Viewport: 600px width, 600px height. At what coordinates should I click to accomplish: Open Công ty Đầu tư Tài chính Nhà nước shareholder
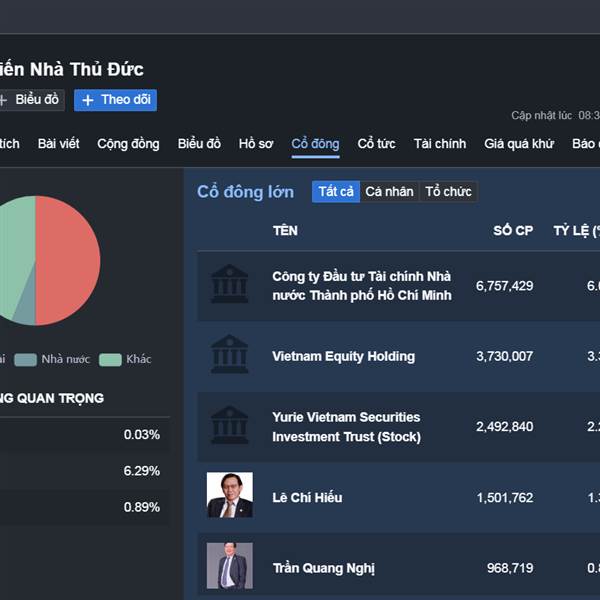pos(362,286)
